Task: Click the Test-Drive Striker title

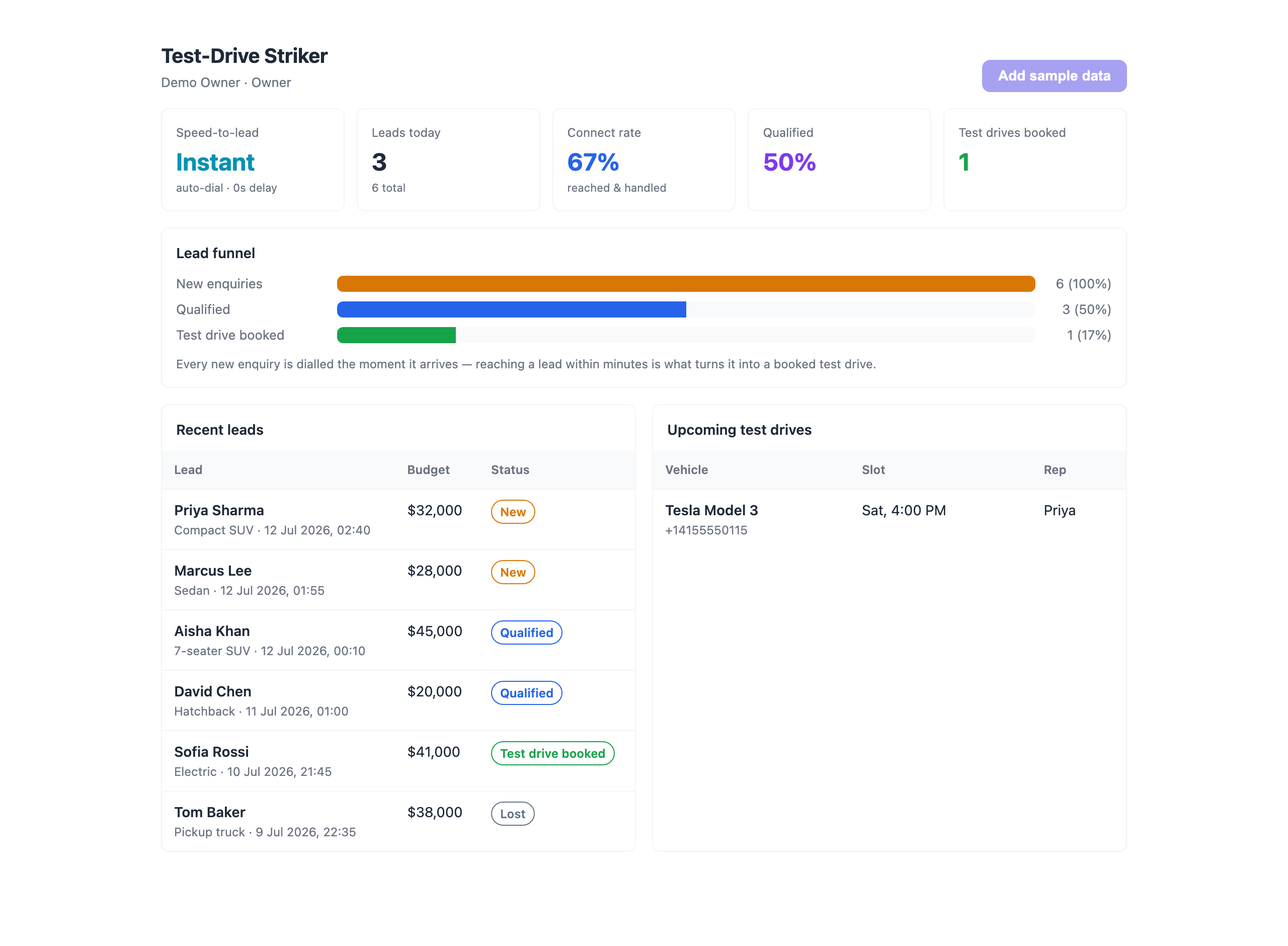Action: coord(245,56)
